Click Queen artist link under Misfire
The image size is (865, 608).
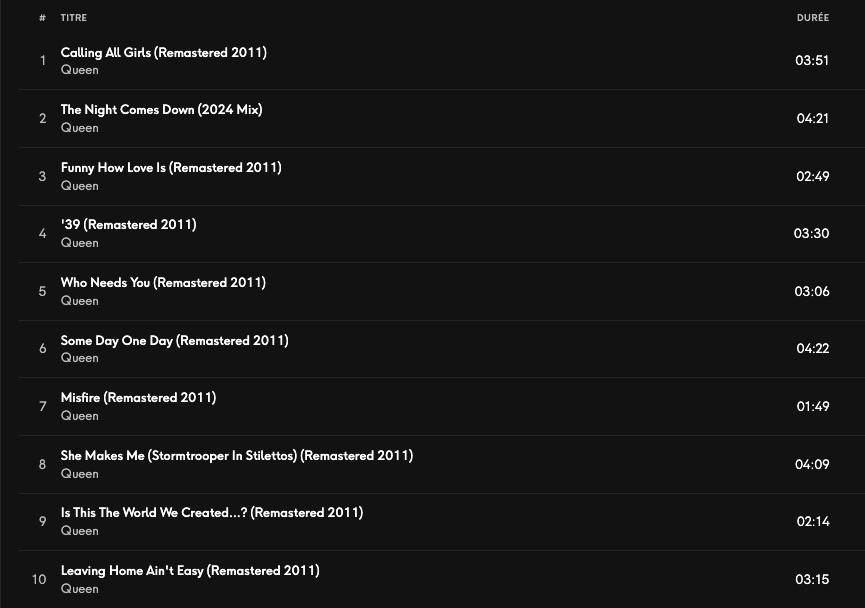[79, 416]
